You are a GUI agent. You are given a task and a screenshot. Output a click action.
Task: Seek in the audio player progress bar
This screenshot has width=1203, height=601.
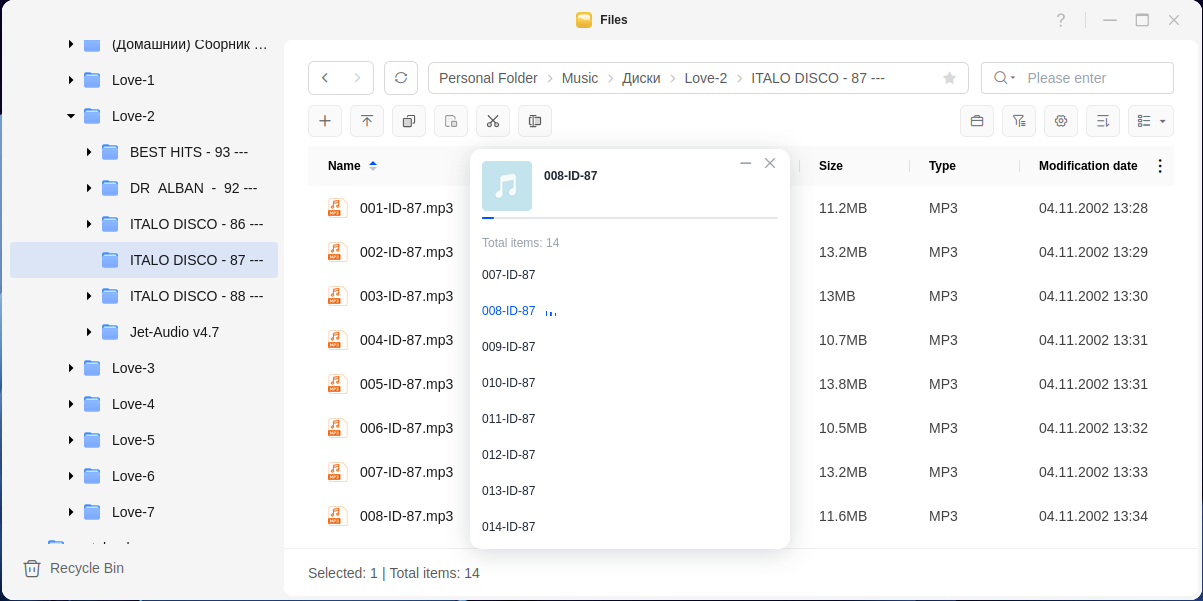tap(630, 217)
